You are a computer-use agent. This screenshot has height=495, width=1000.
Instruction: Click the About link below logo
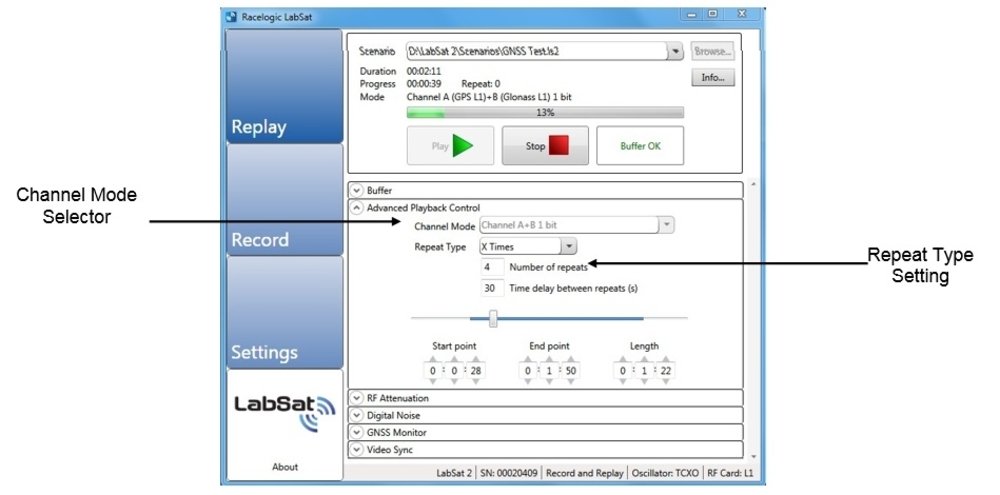pyautogui.click(x=284, y=467)
